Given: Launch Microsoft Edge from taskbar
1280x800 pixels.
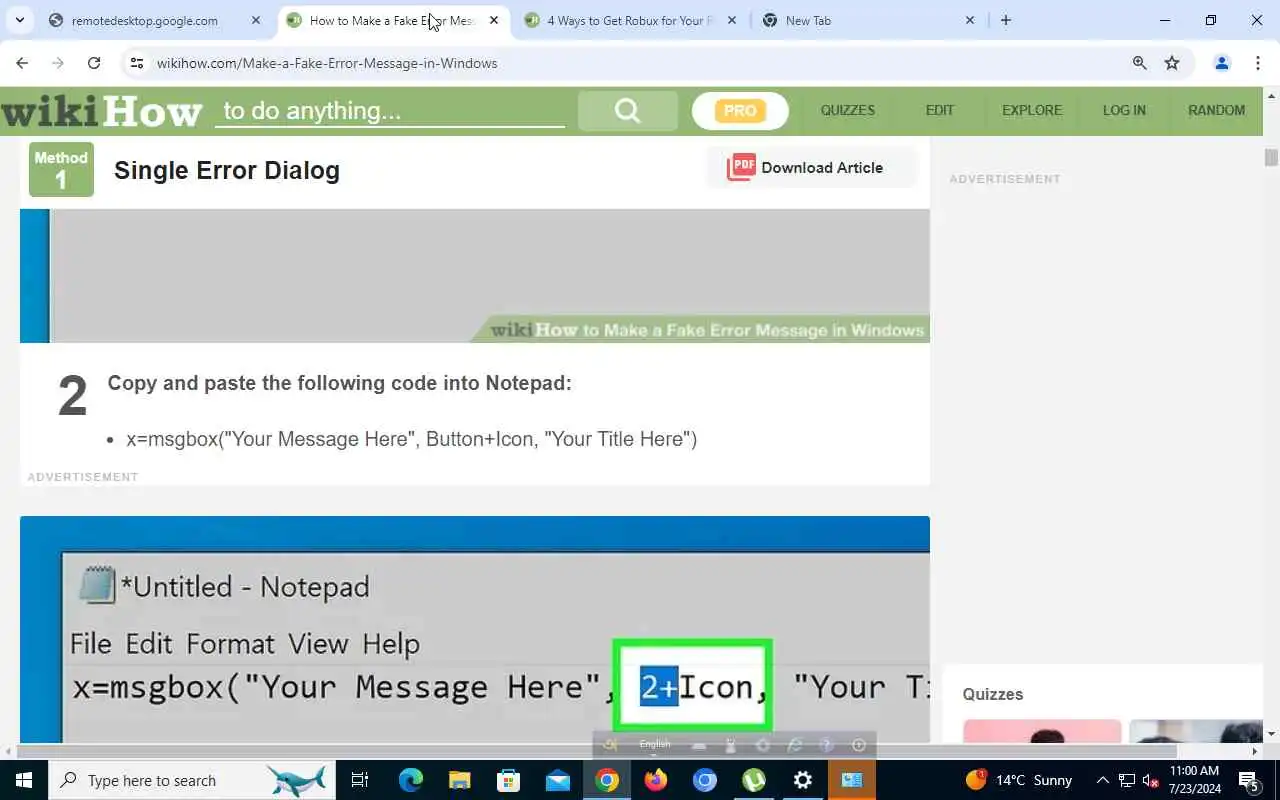Looking at the screenshot, I should tap(411, 780).
